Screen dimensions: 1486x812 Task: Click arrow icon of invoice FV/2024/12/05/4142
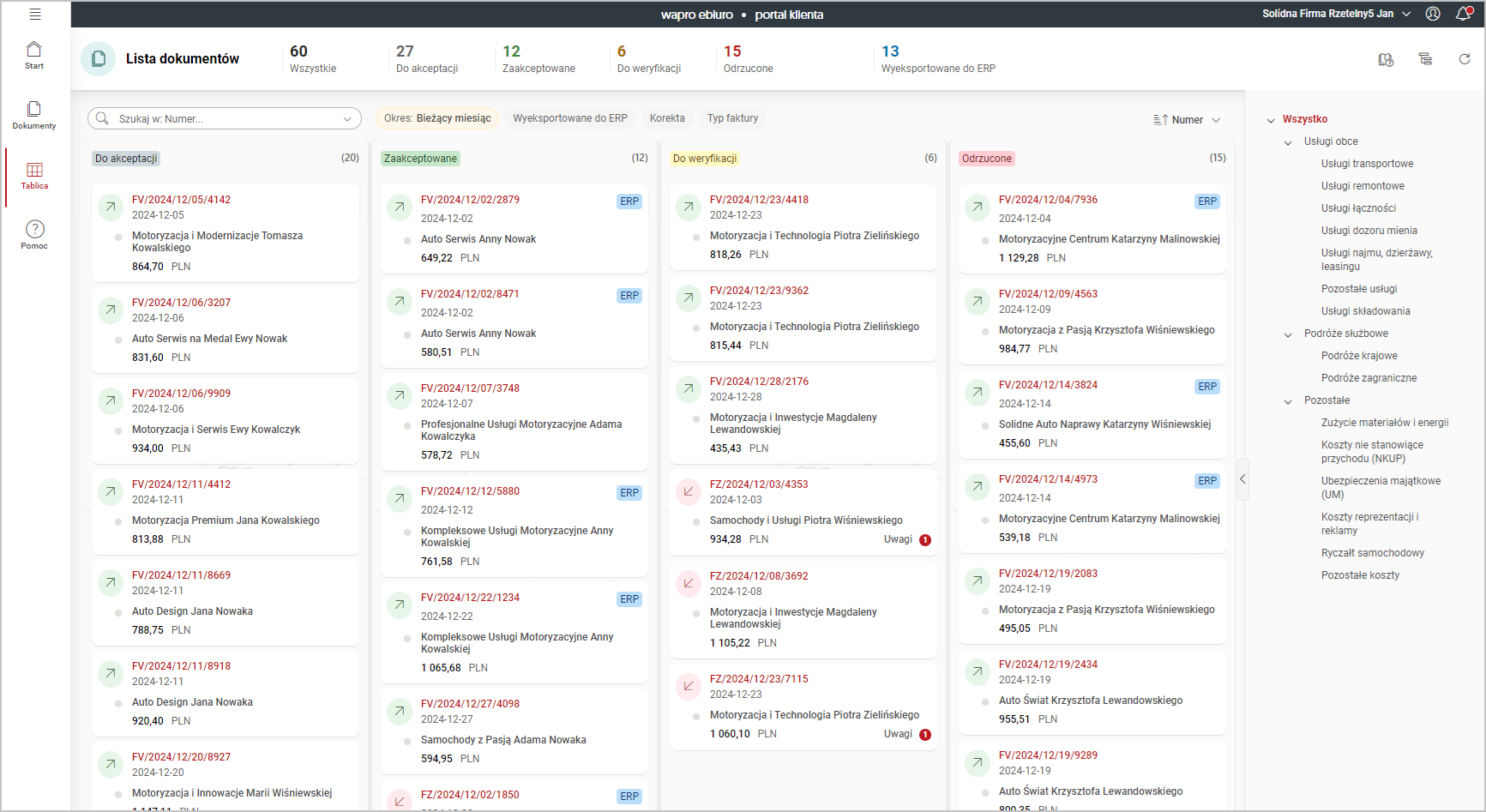(x=111, y=207)
